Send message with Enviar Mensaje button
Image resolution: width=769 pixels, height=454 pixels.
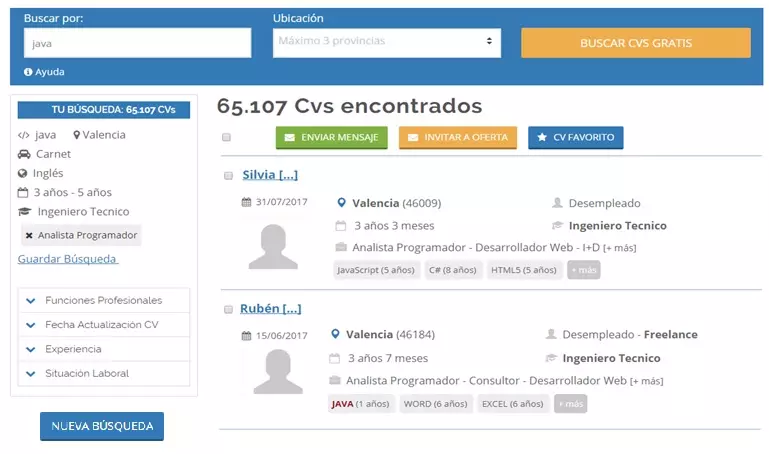tap(332, 138)
